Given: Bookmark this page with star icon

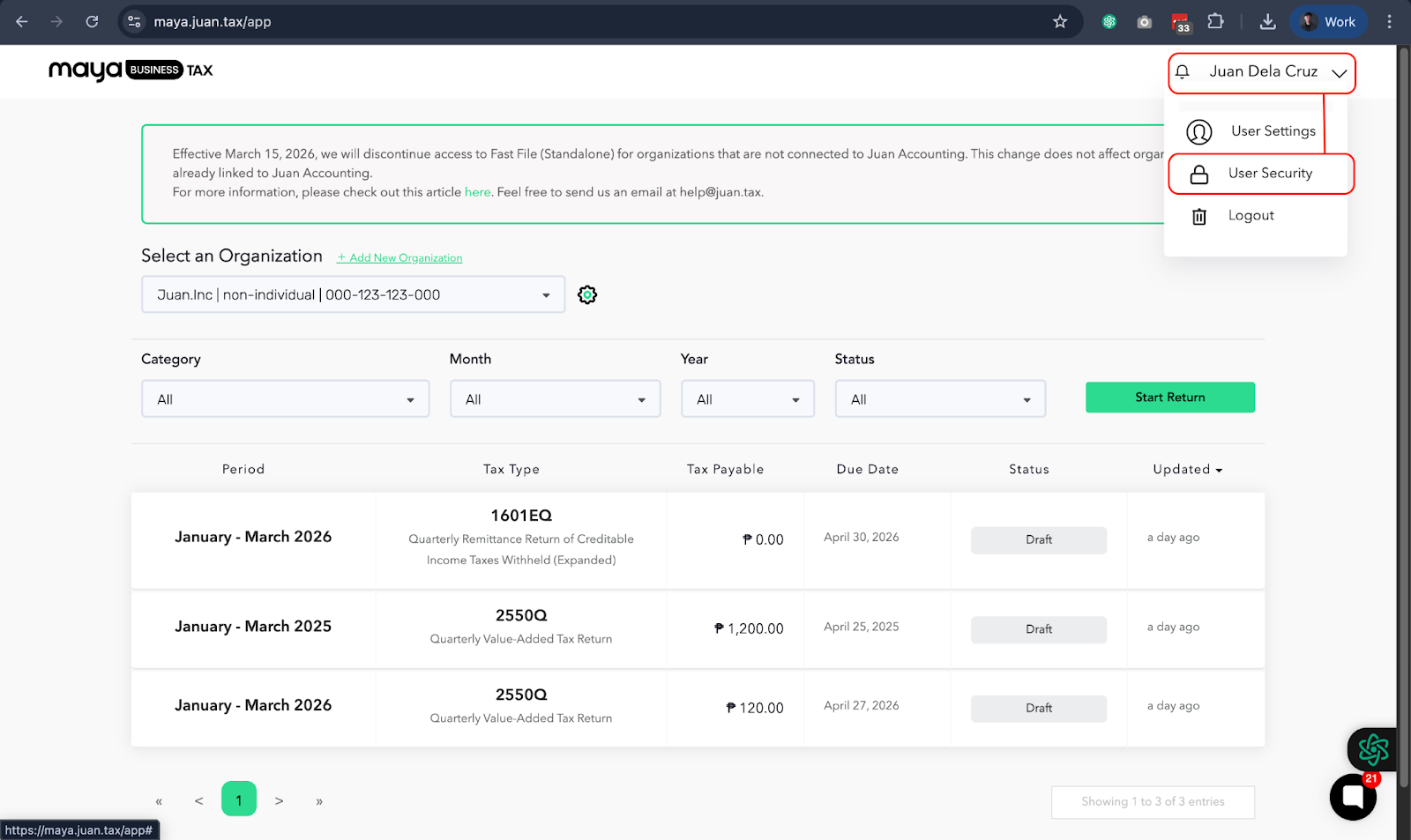Looking at the screenshot, I should coord(1060,22).
